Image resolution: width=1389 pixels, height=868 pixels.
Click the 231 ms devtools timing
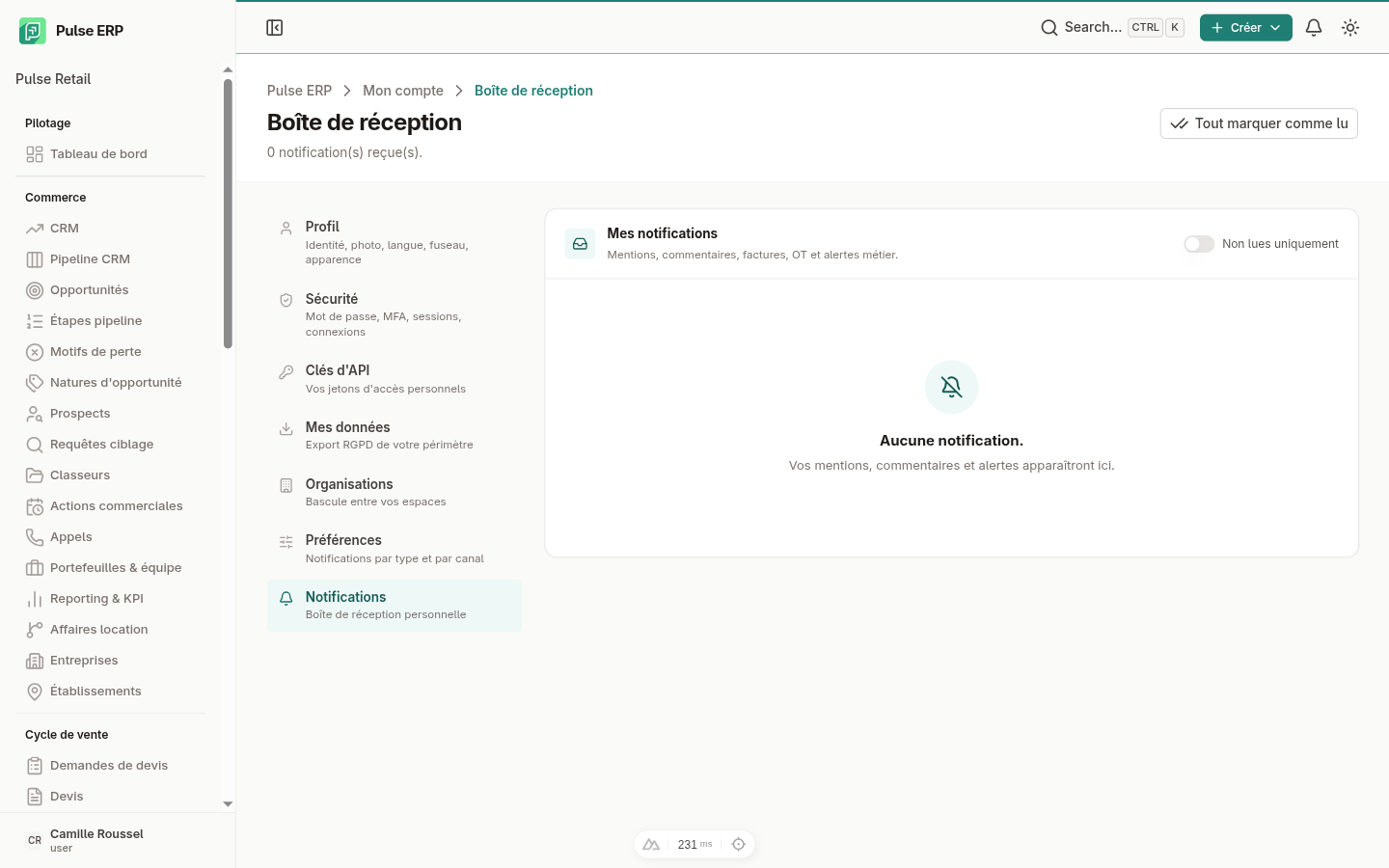tap(694, 845)
